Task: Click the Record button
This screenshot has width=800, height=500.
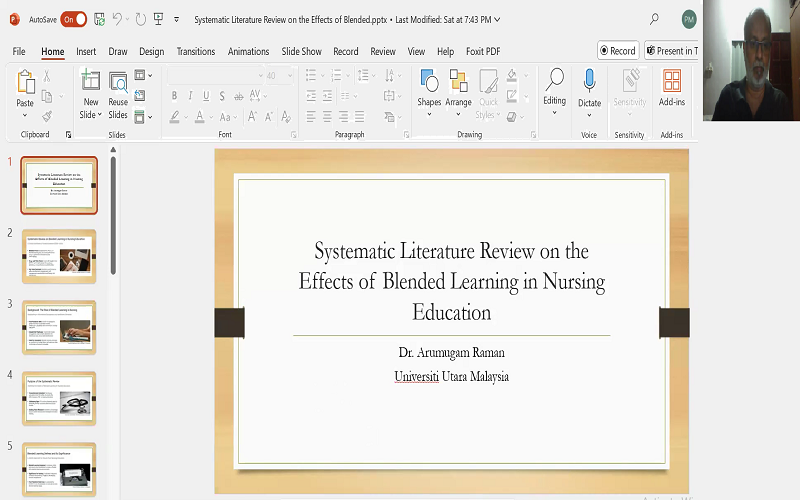Action: pos(618,50)
